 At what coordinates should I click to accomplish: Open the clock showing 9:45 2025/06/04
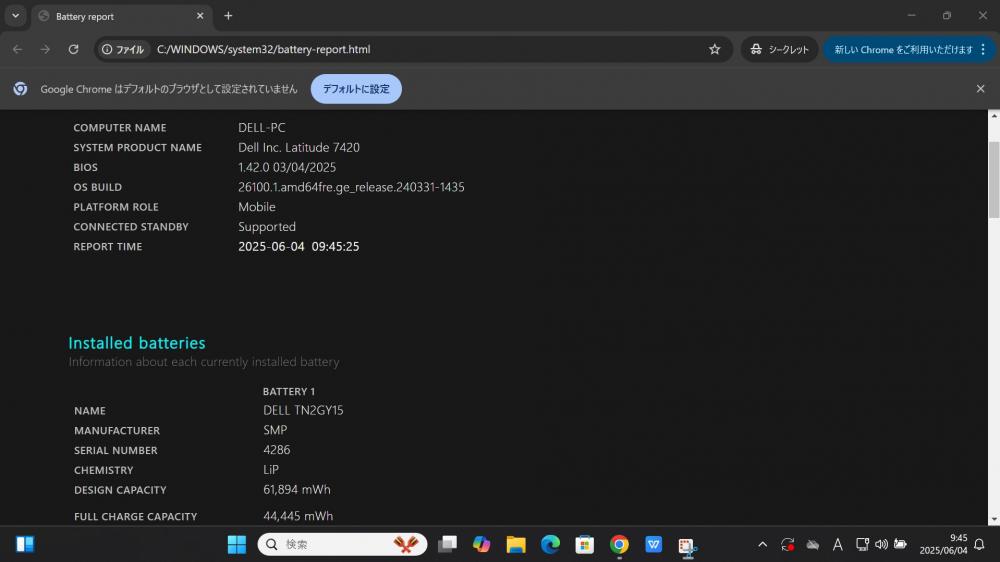point(943,544)
